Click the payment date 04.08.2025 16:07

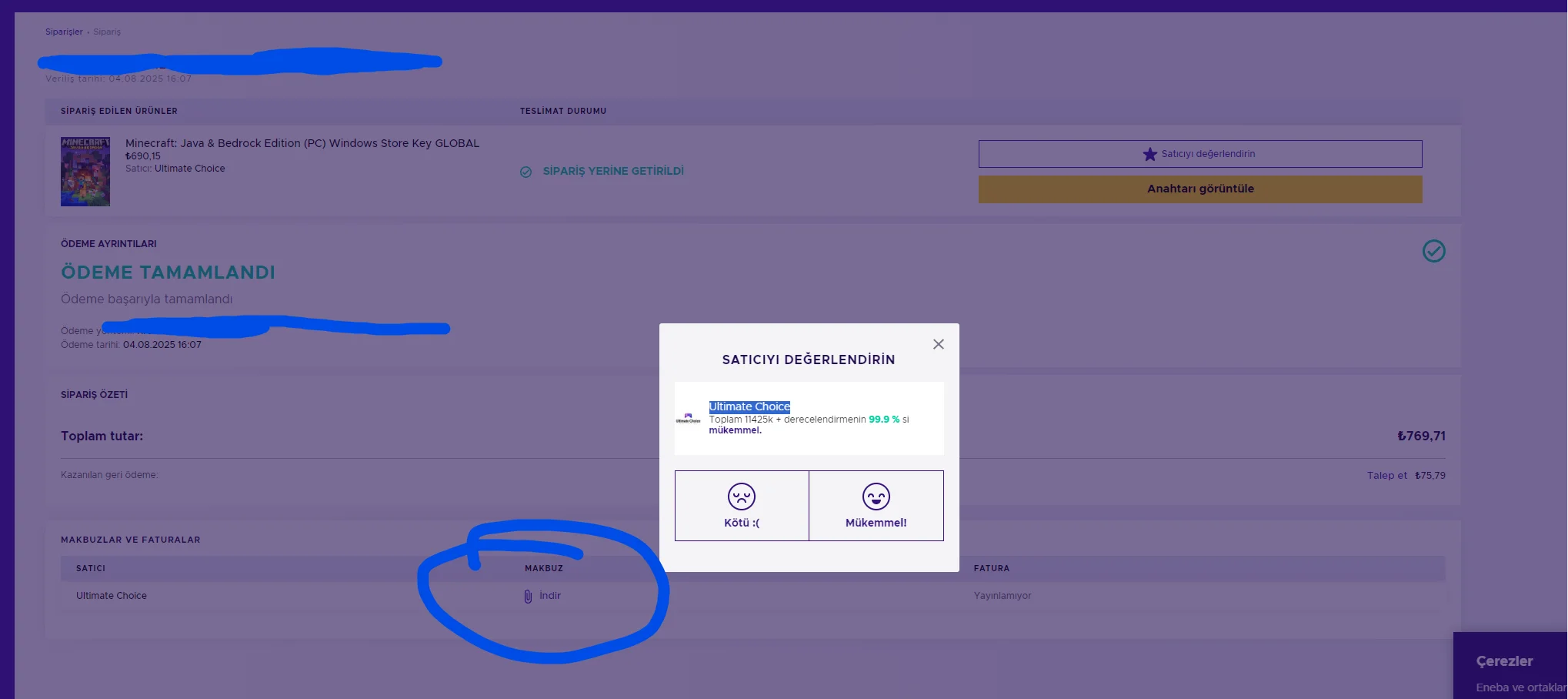click(162, 345)
